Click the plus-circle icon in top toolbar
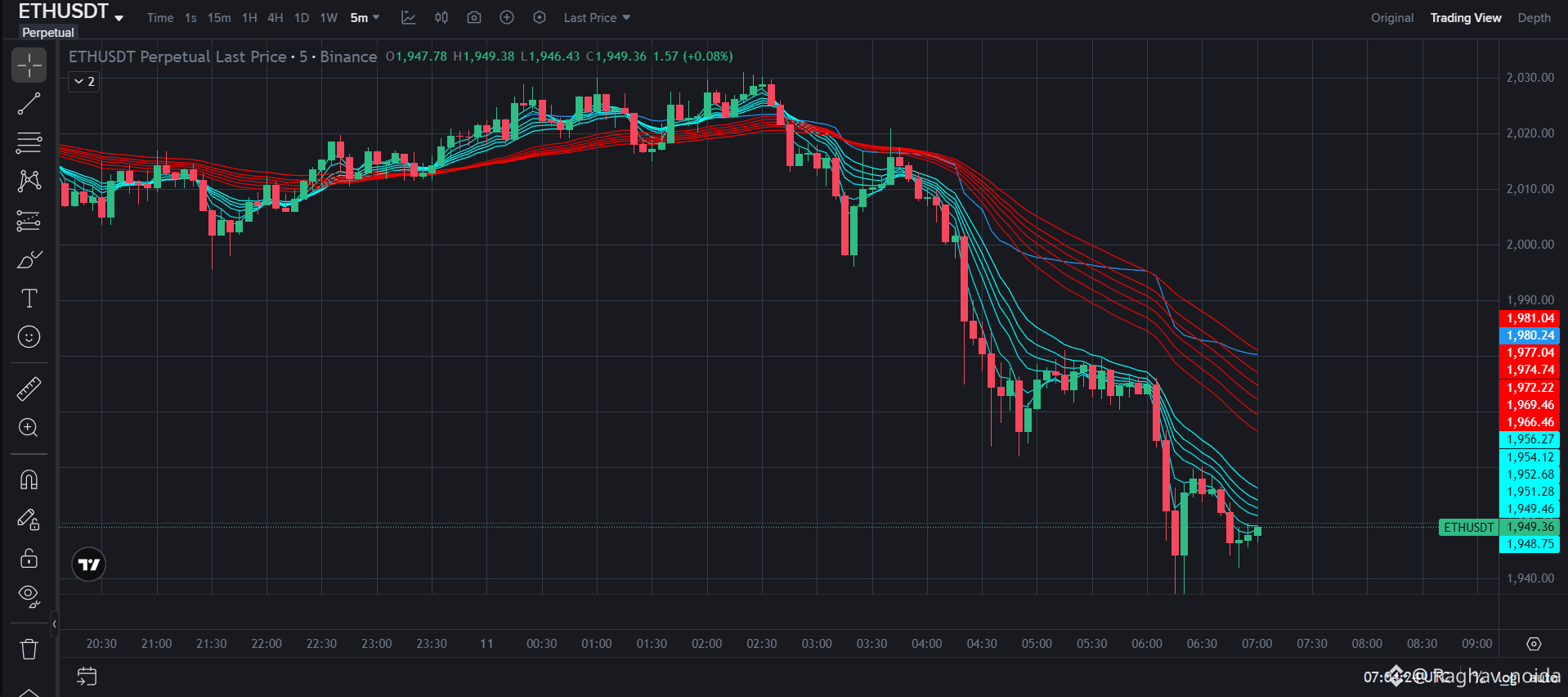1568x697 pixels. pyautogui.click(x=507, y=17)
